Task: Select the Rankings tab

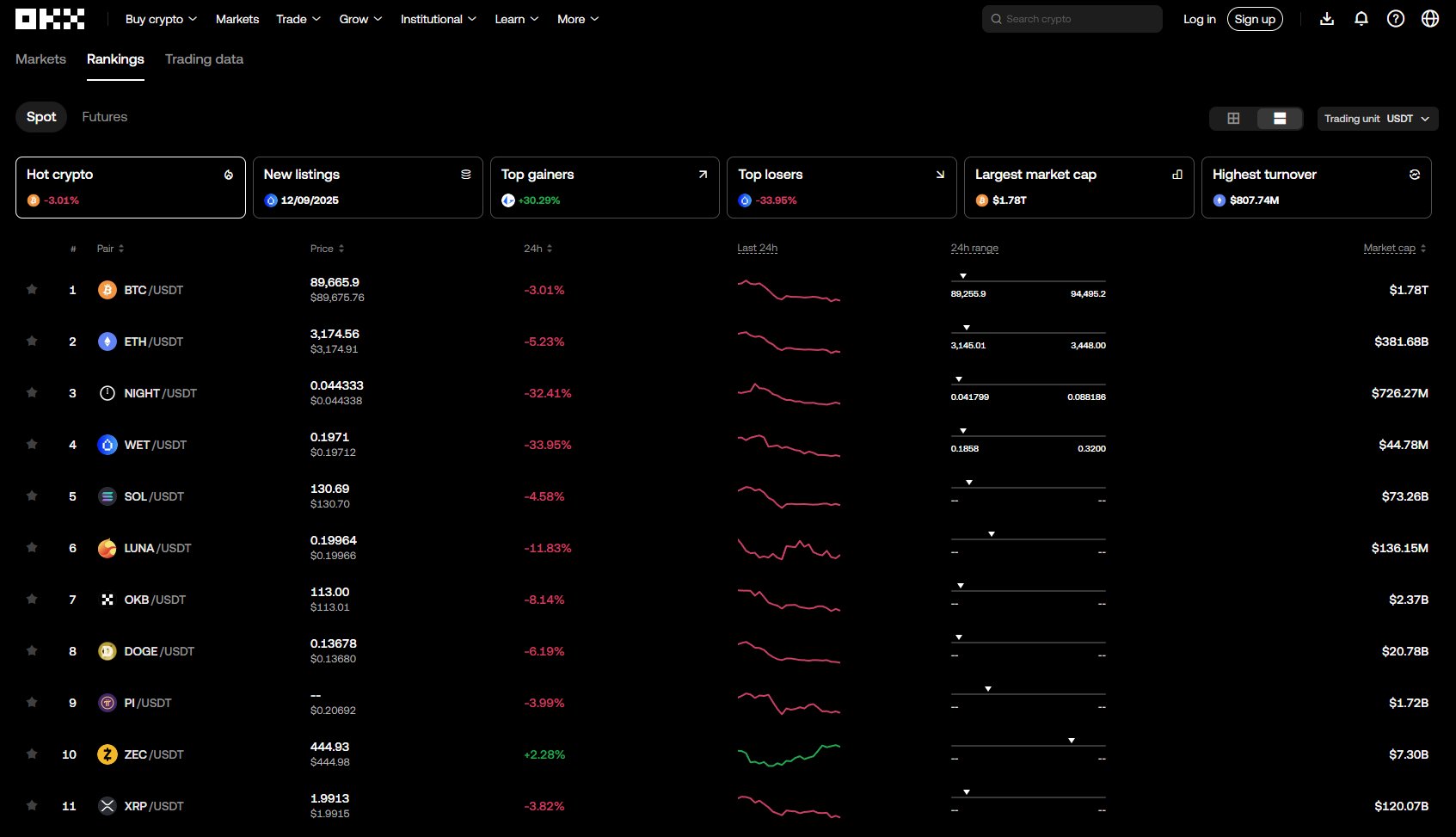Action: (115, 59)
